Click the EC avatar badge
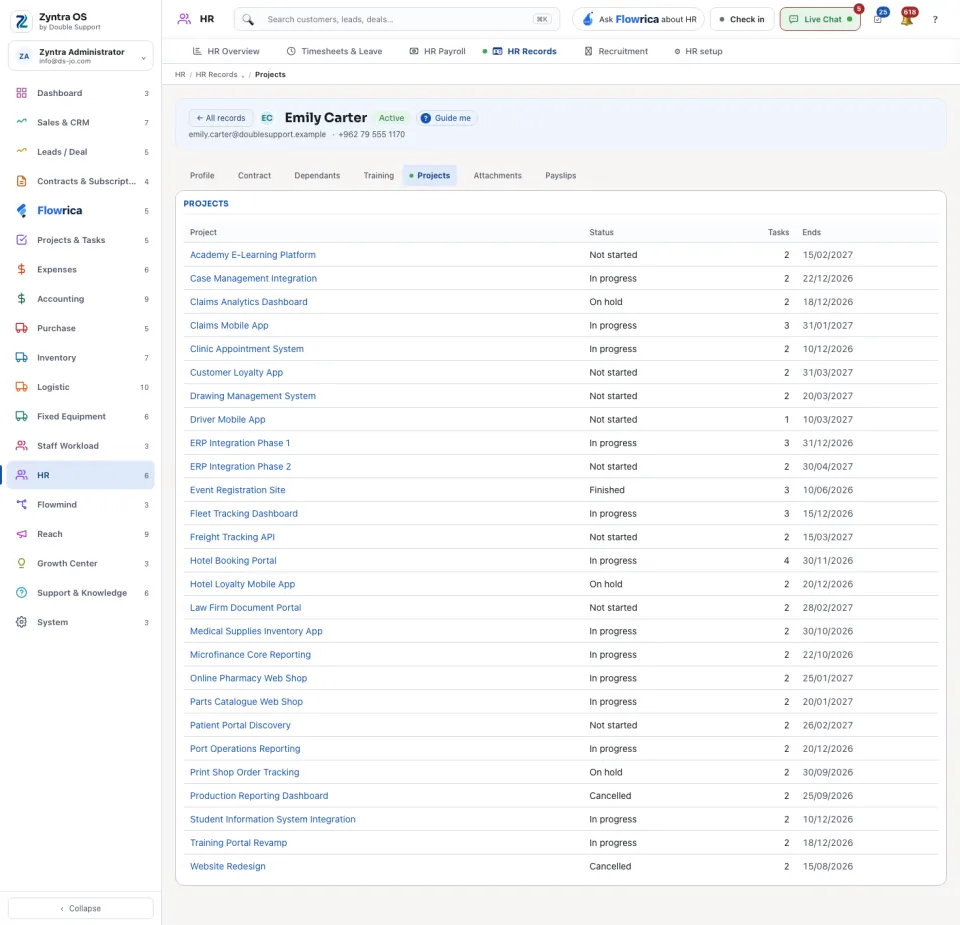The height and width of the screenshot is (925, 960). click(x=267, y=118)
